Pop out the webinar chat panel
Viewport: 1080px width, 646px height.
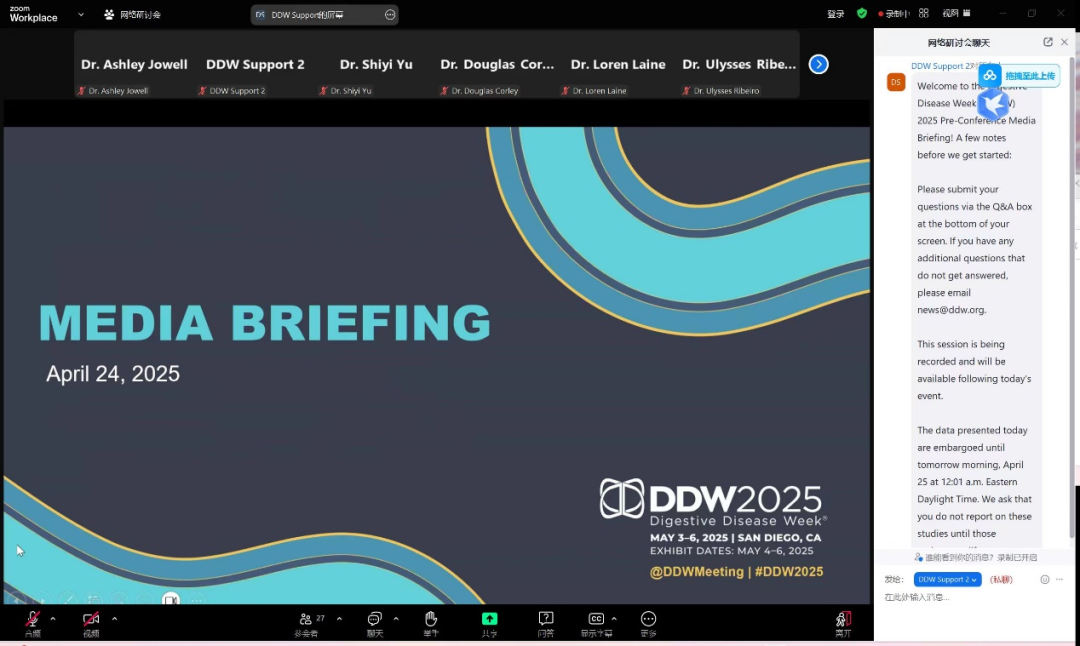pyautogui.click(x=1048, y=42)
